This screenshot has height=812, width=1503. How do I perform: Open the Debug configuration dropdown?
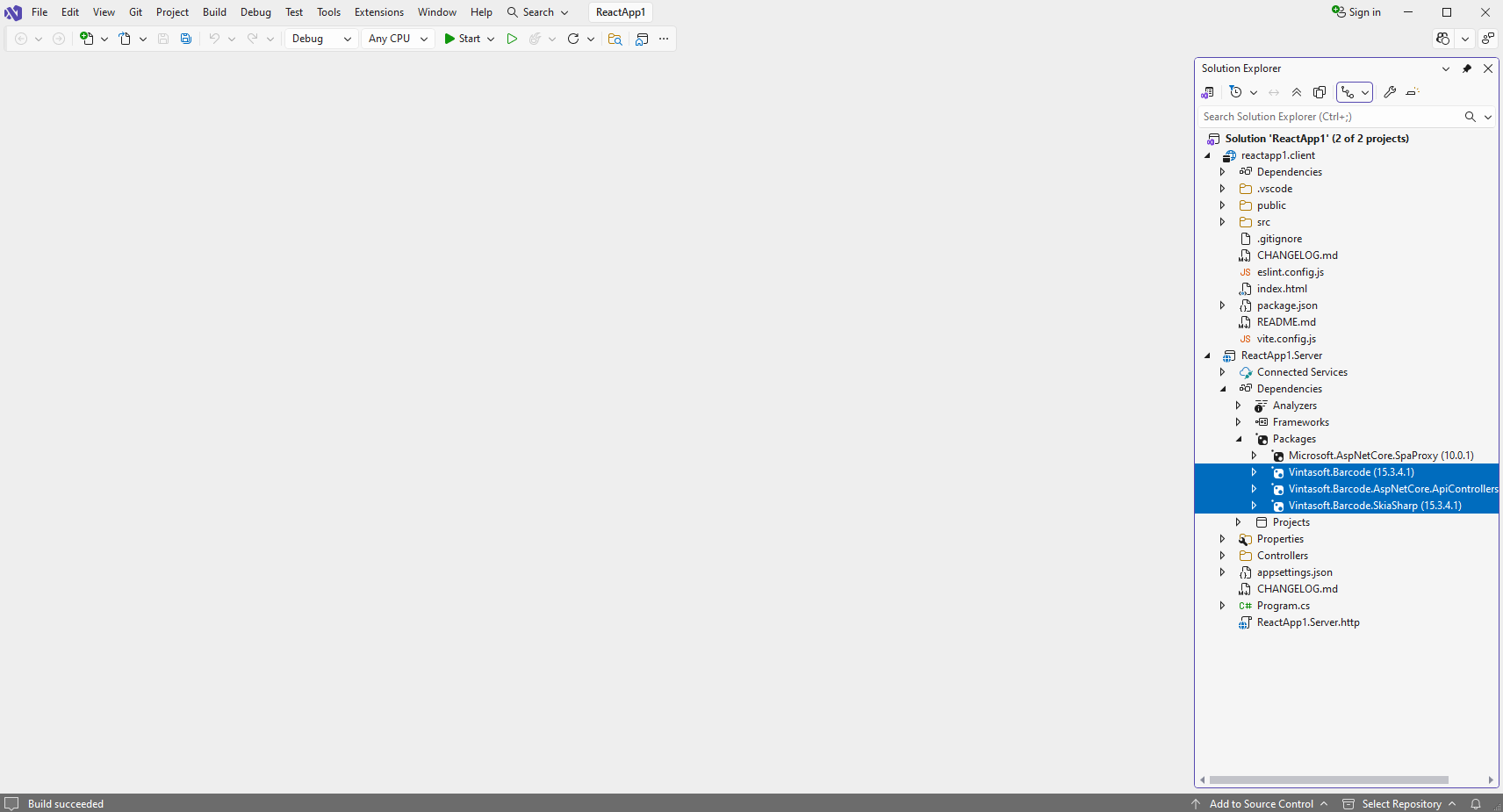[x=321, y=39]
